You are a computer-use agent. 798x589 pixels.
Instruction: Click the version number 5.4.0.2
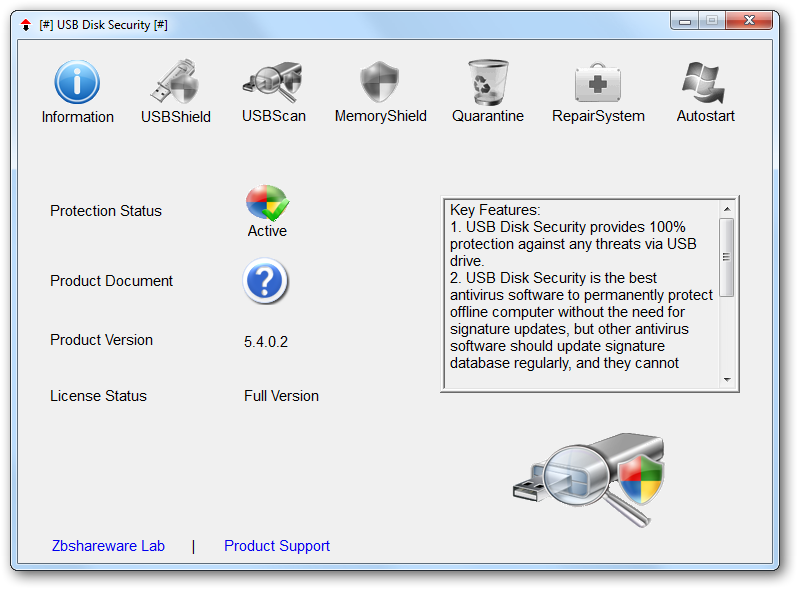266,342
